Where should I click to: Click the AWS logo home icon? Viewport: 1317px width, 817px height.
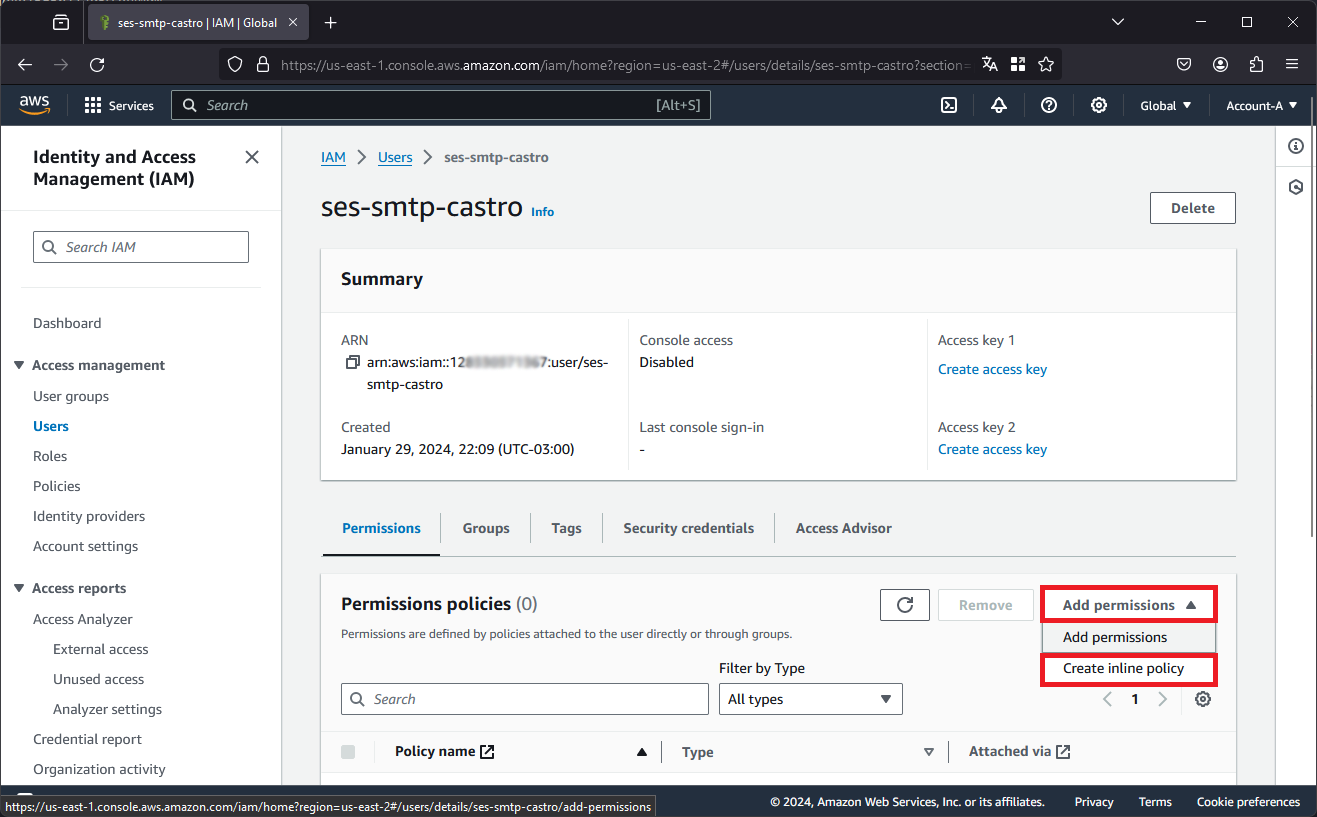point(34,105)
